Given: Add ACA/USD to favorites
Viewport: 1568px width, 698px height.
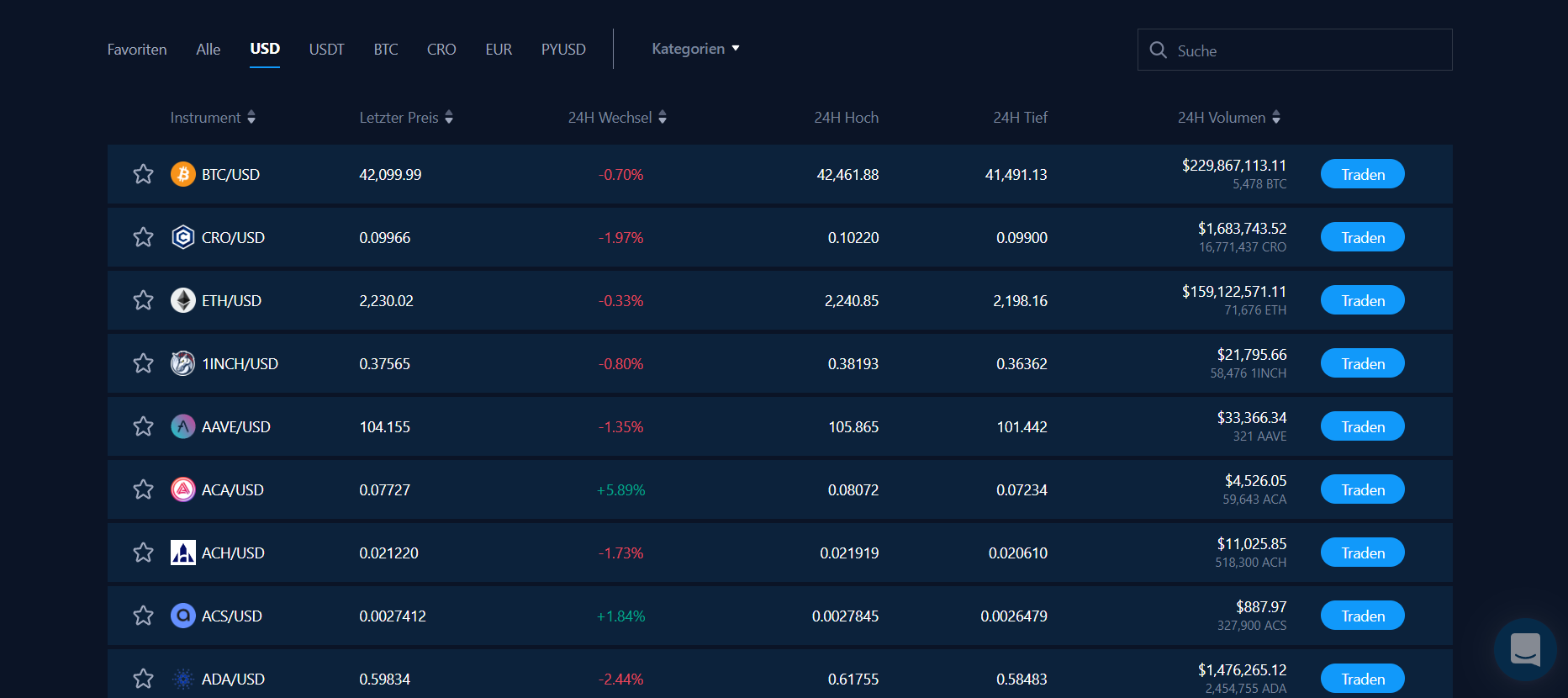Looking at the screenshot, I should tap(143, 489).
